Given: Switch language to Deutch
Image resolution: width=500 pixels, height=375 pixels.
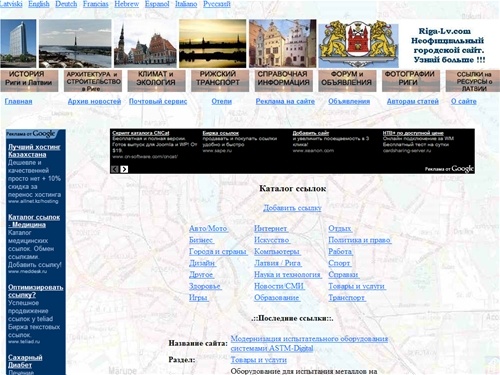Looking at the screenshot, I should pos(66,4).
